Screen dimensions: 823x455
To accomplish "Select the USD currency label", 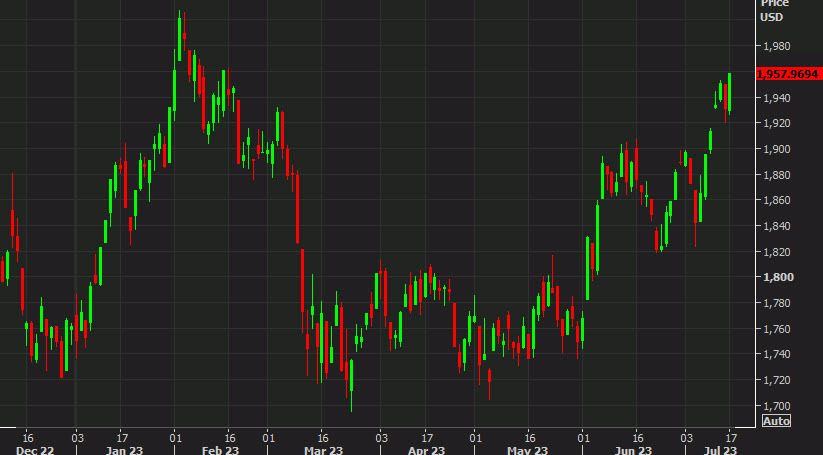I will point(772,17).
